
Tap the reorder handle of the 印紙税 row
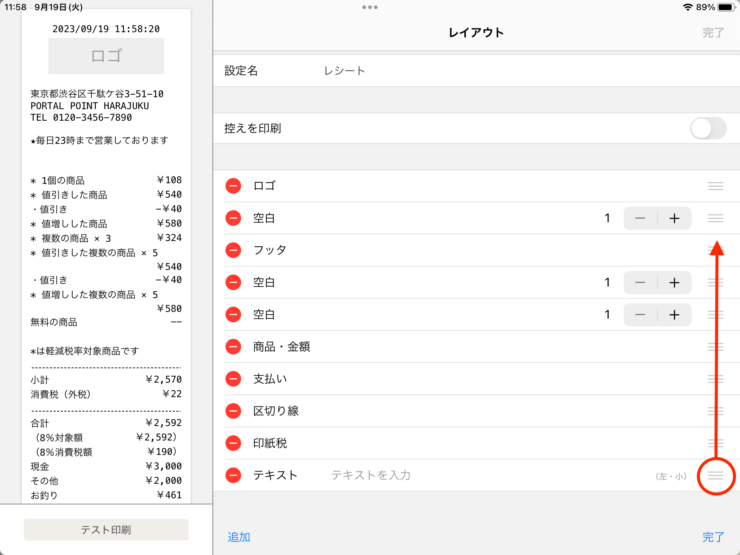[715, 443]
